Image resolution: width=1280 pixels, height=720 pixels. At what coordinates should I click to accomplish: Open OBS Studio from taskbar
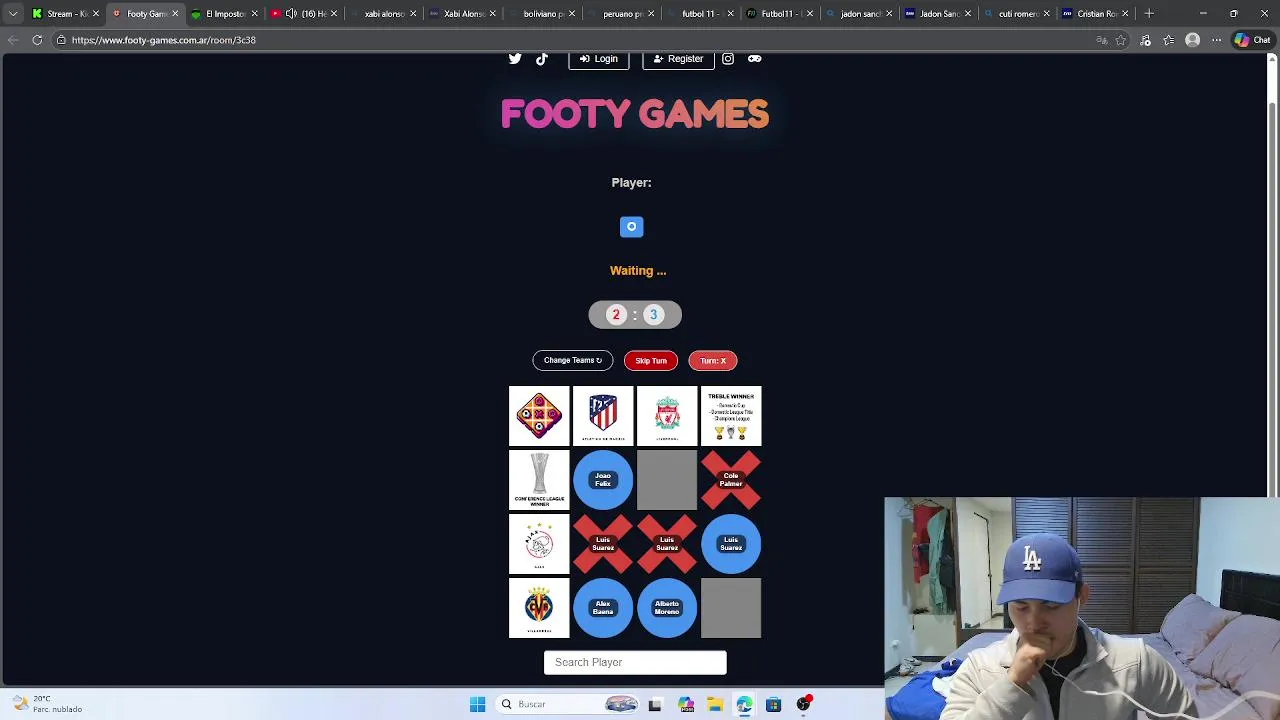(x=803, y=704)
